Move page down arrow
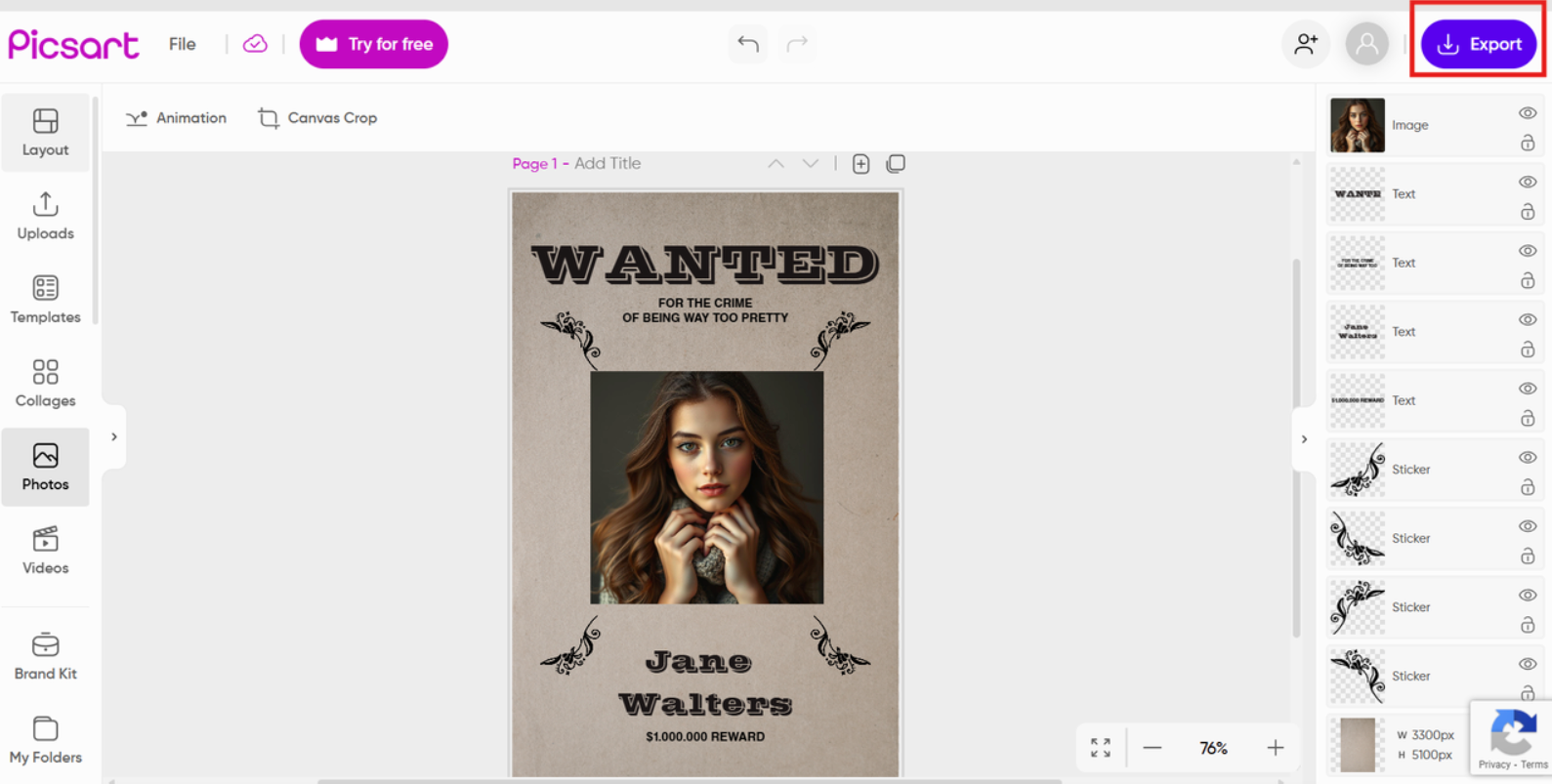Viewport: 1552px width, 784px height. coord(811,164)
